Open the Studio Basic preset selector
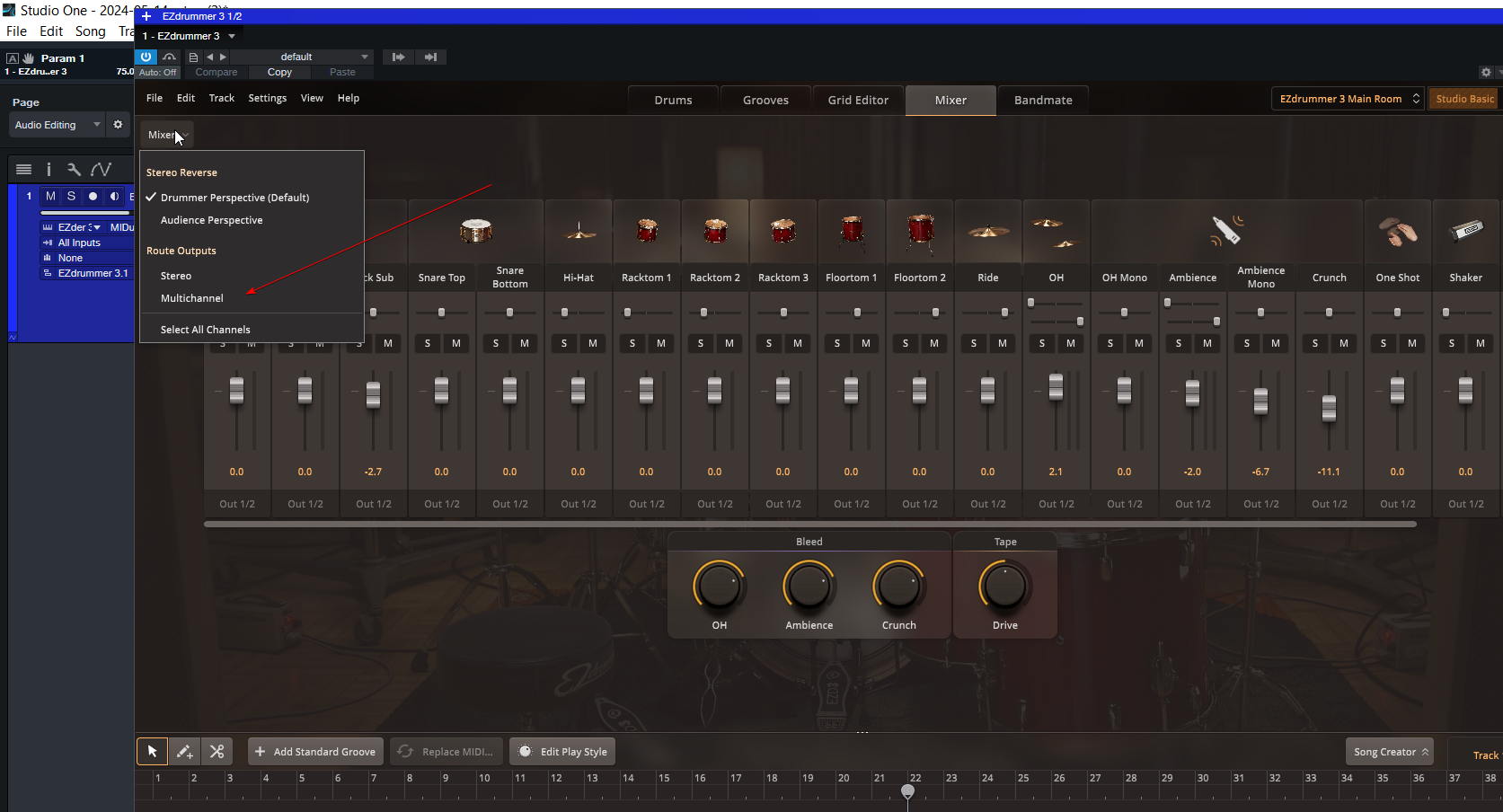This screenshot has width=1503, height=812. tap(1464, 99)
